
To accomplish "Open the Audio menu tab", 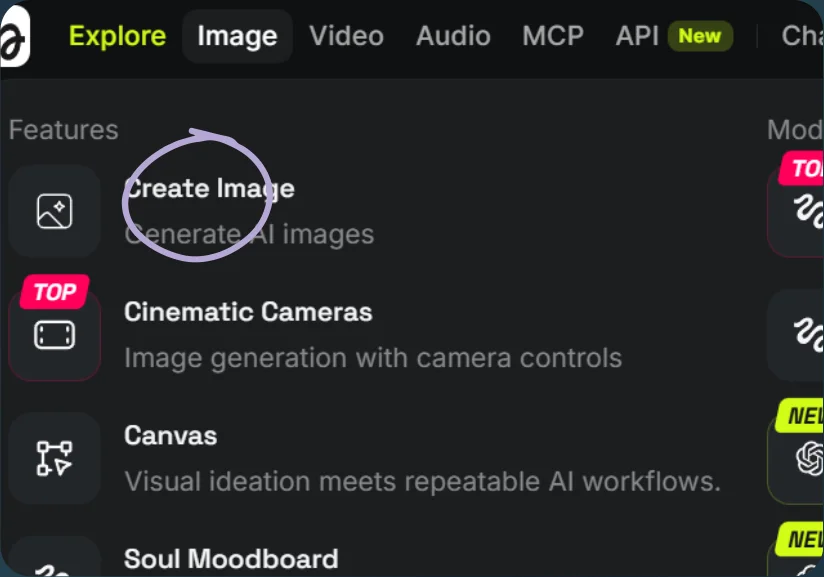I will [x=453, y=36].
